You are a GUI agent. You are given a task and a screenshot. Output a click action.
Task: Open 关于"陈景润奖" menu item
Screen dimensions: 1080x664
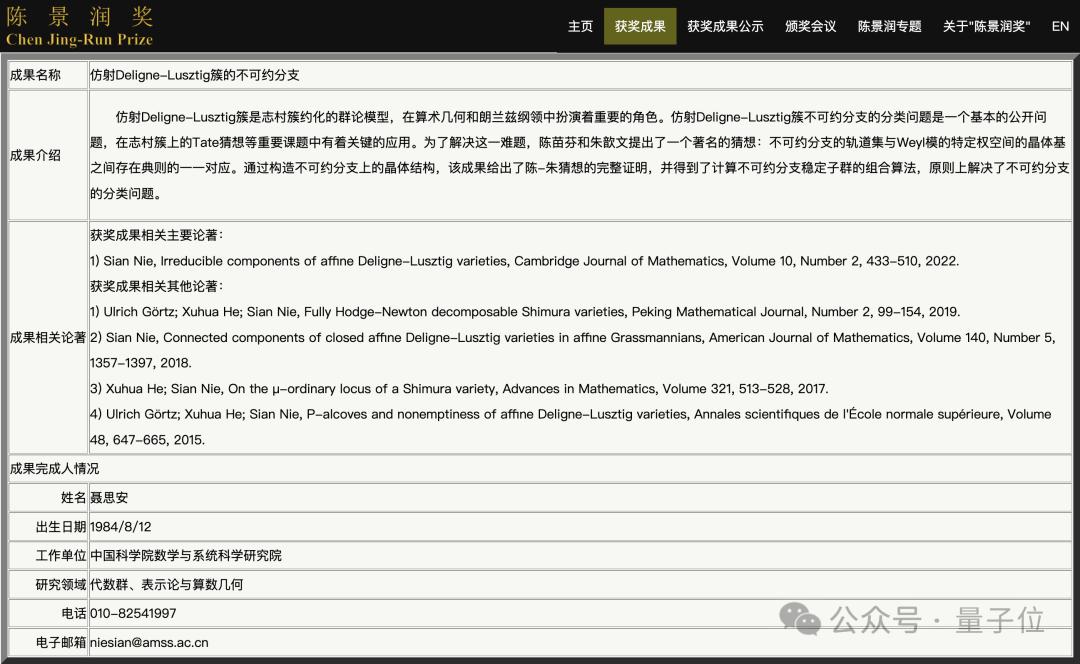click(986, 26)
